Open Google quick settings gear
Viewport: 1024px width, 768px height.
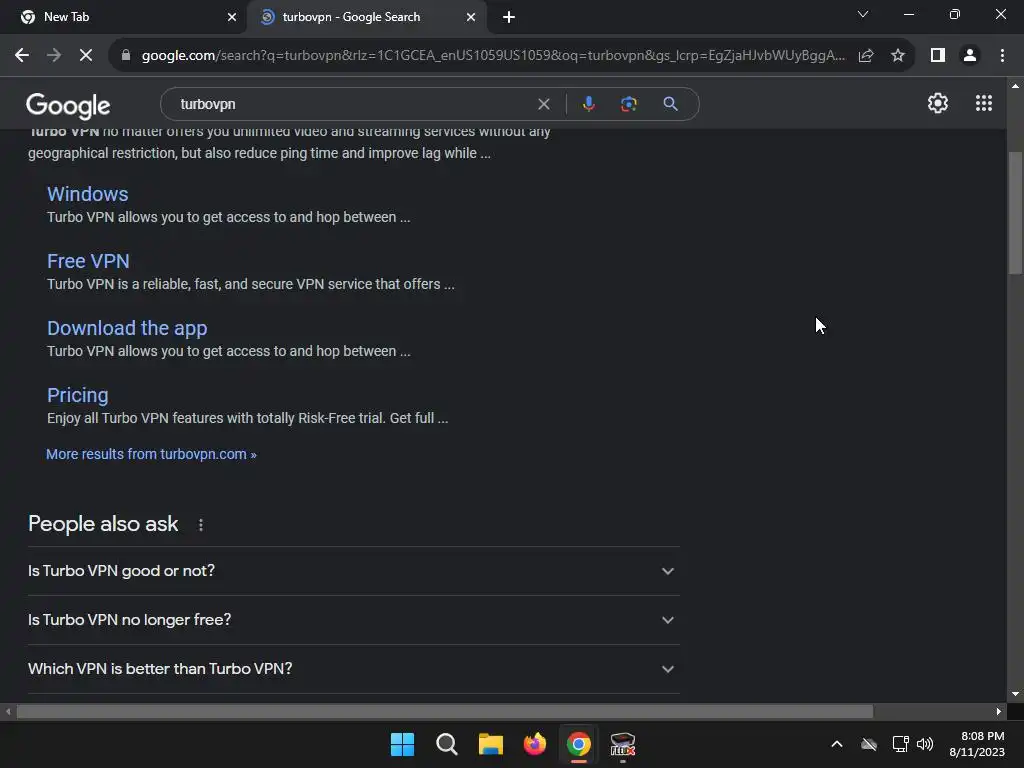(938, 103)
